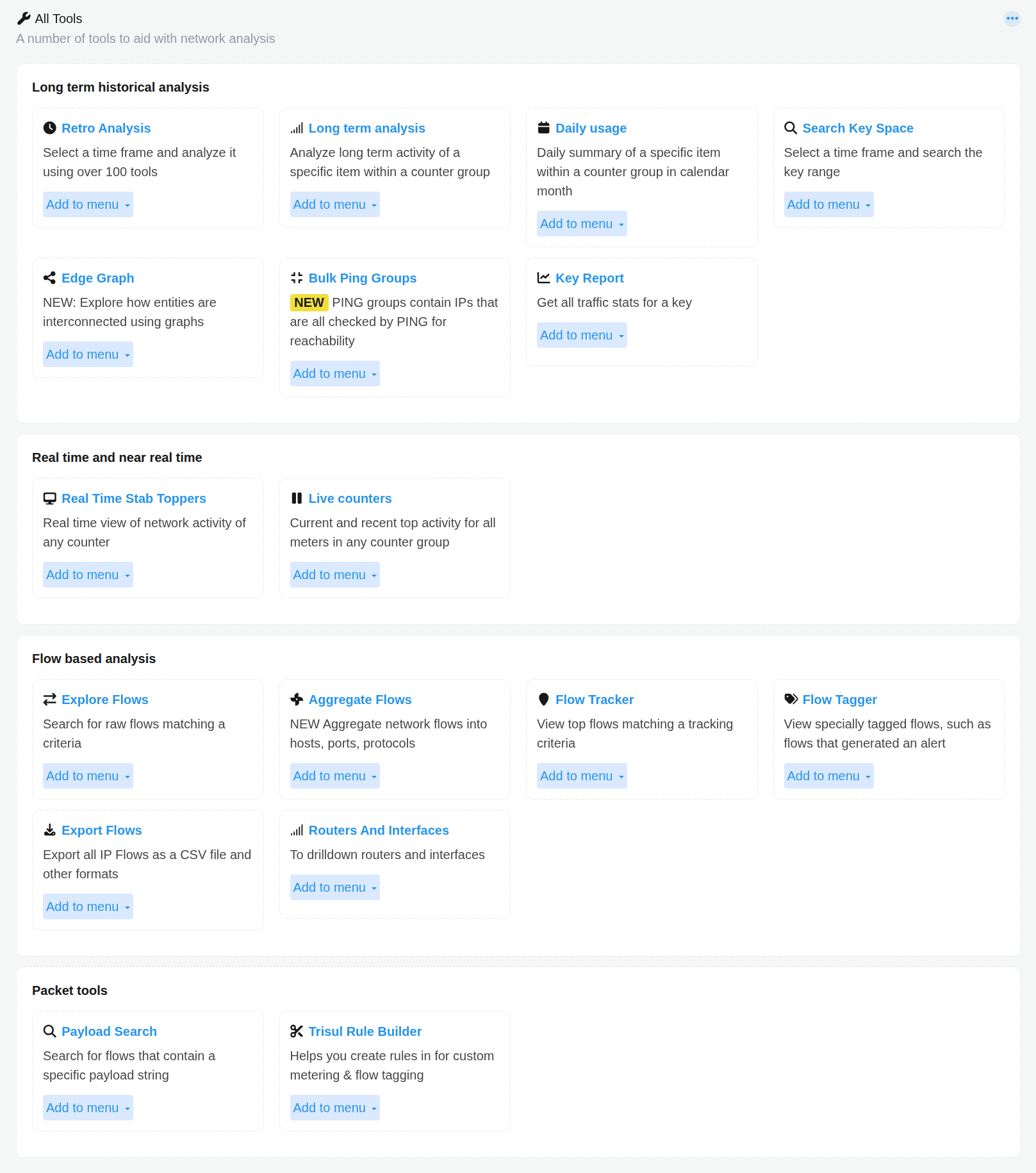
Task: Click the download icon next to Export Flows
Action: click(49, 830)
